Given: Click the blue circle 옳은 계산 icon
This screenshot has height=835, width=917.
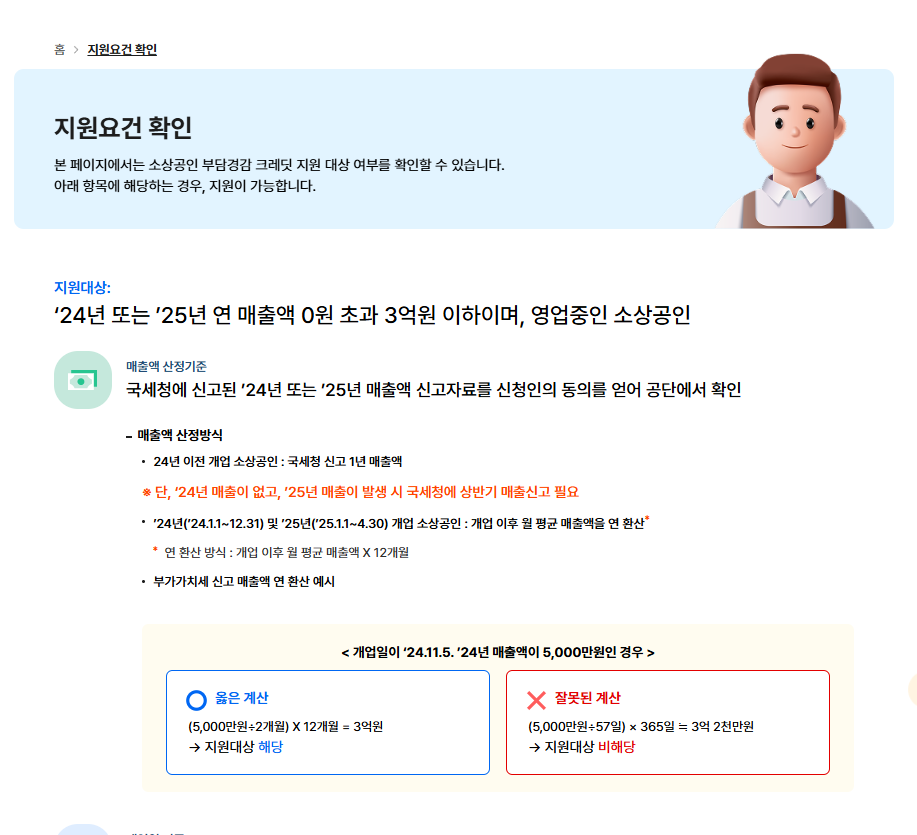Looking at the screenshot, I should click(196, 700).
